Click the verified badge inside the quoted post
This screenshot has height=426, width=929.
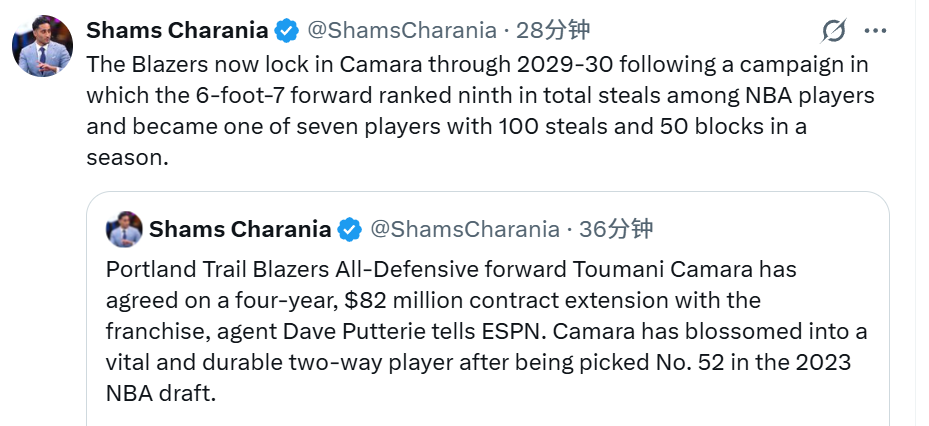349,230
